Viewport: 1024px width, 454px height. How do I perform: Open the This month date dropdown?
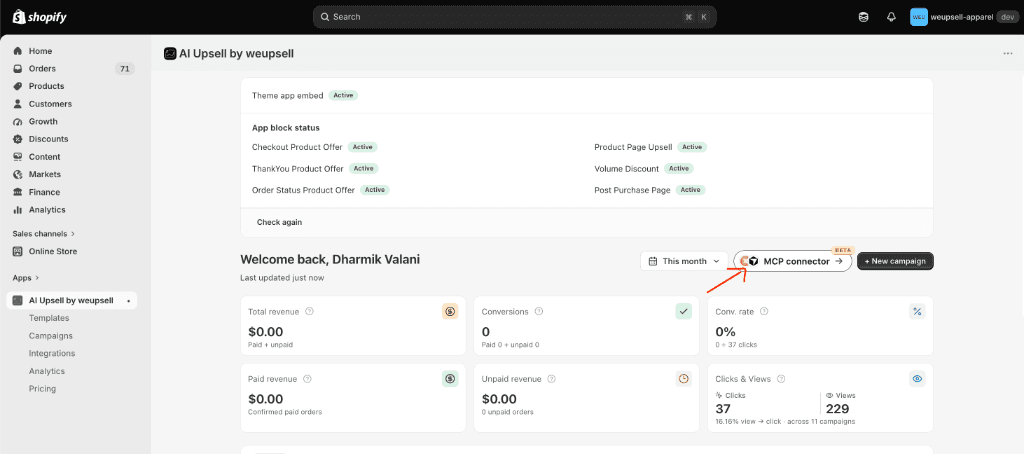point(684,261)
